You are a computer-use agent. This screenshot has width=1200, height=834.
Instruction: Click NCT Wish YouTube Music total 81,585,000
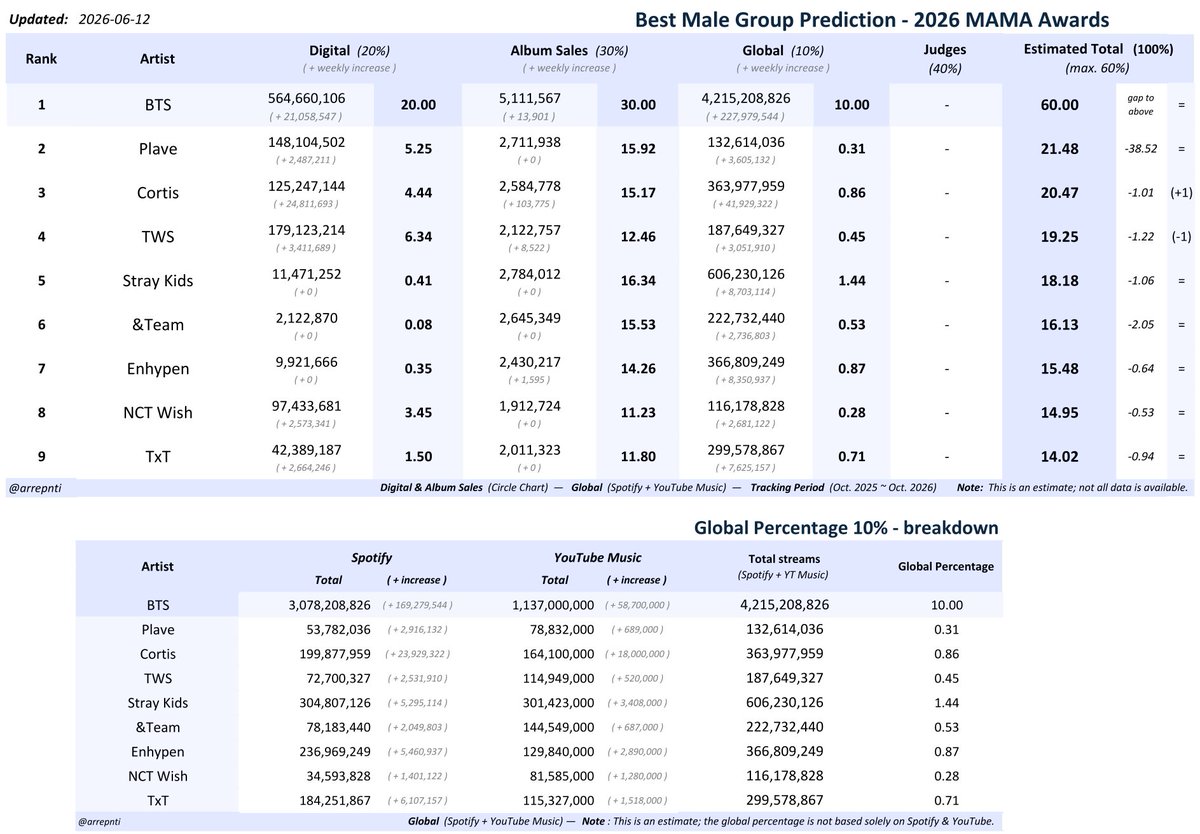tap(562, 775)
